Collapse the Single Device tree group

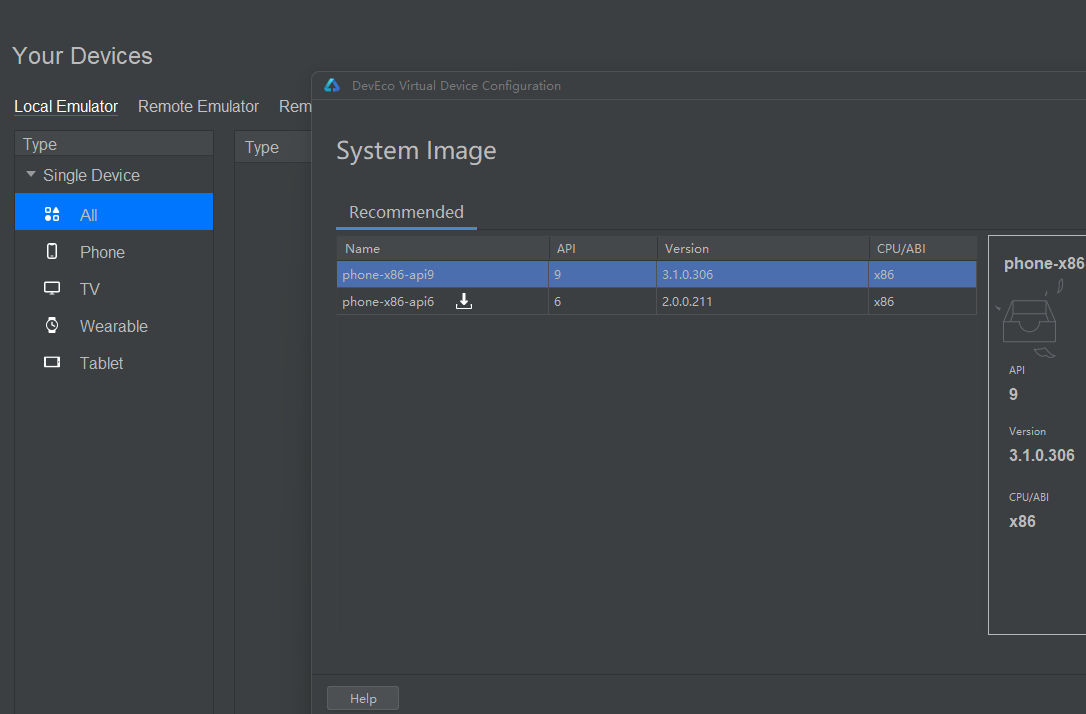pos(30,175)
